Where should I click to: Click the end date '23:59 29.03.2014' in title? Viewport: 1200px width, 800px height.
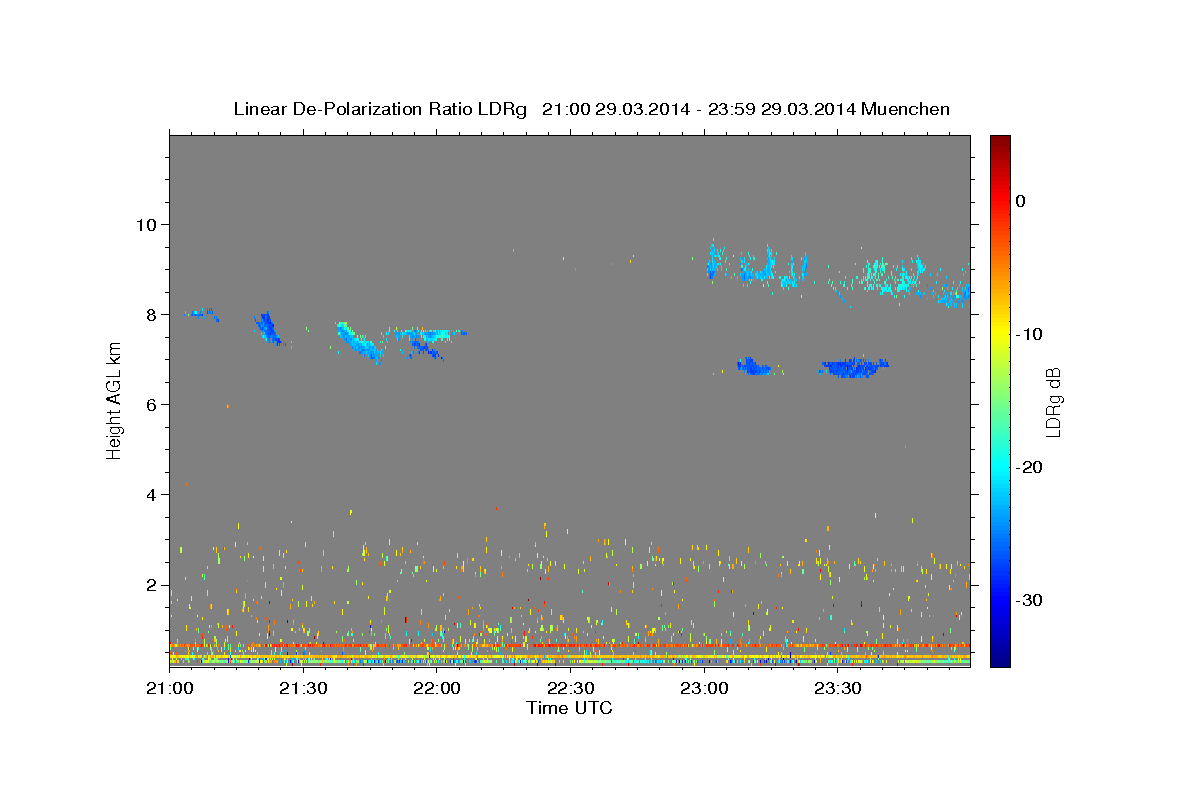click(783, 109)
